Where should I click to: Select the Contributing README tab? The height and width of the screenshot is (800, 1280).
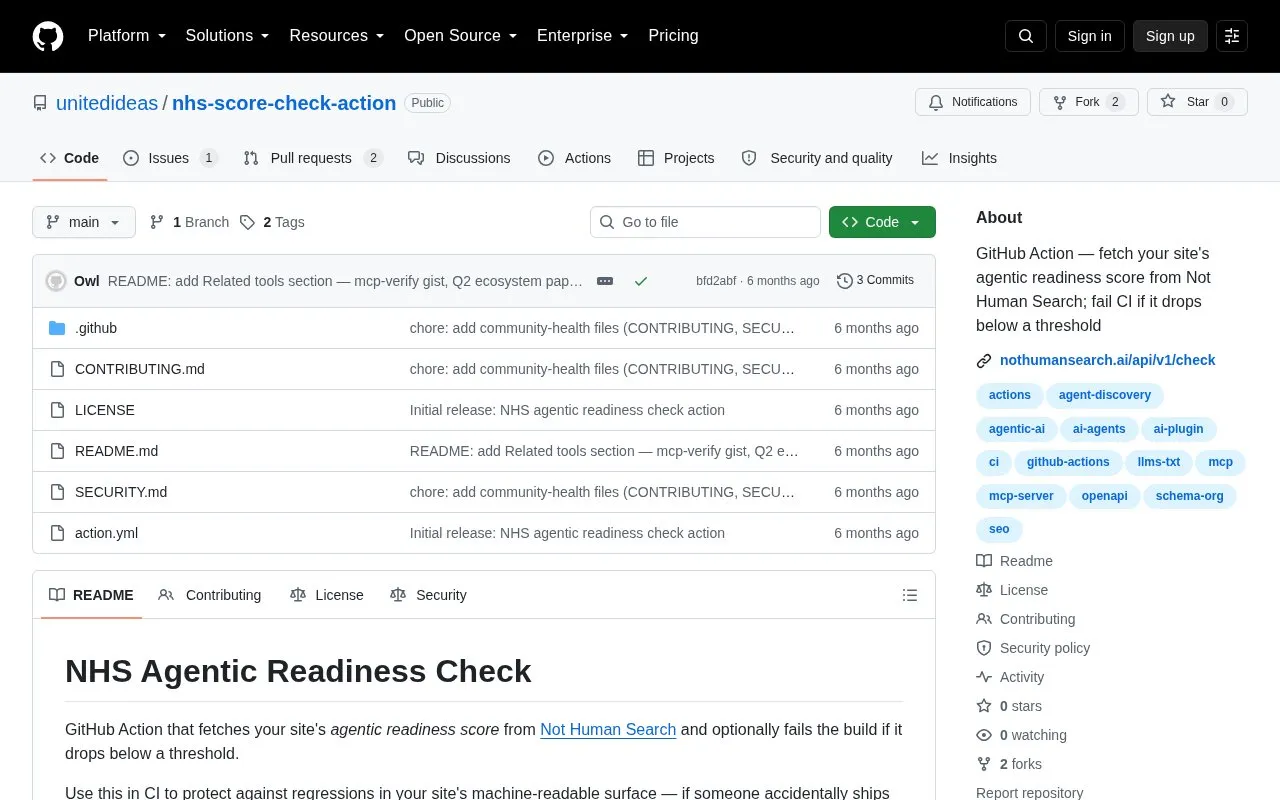click(x=210, y=595)
